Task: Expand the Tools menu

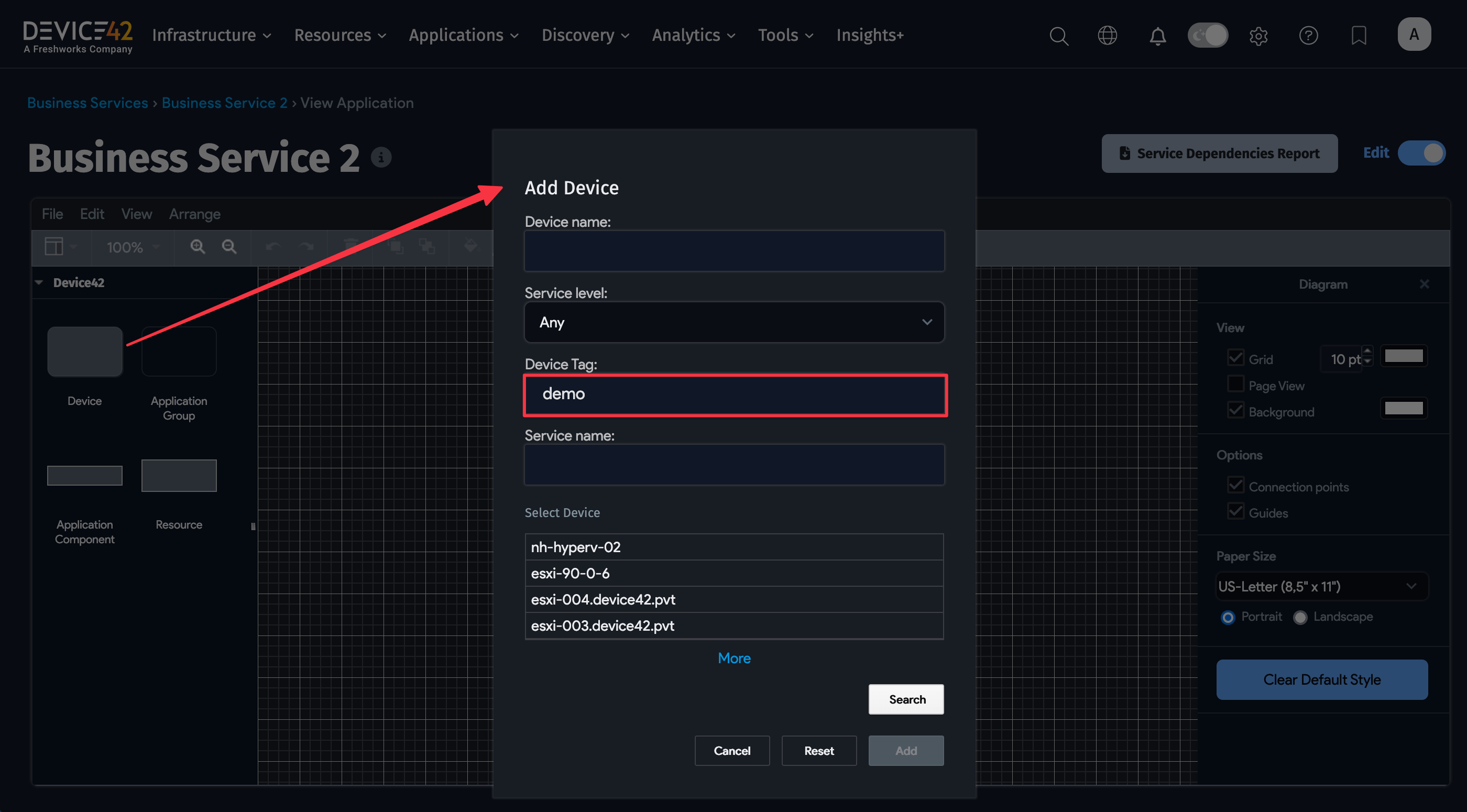Action: (x=785, y=35)
